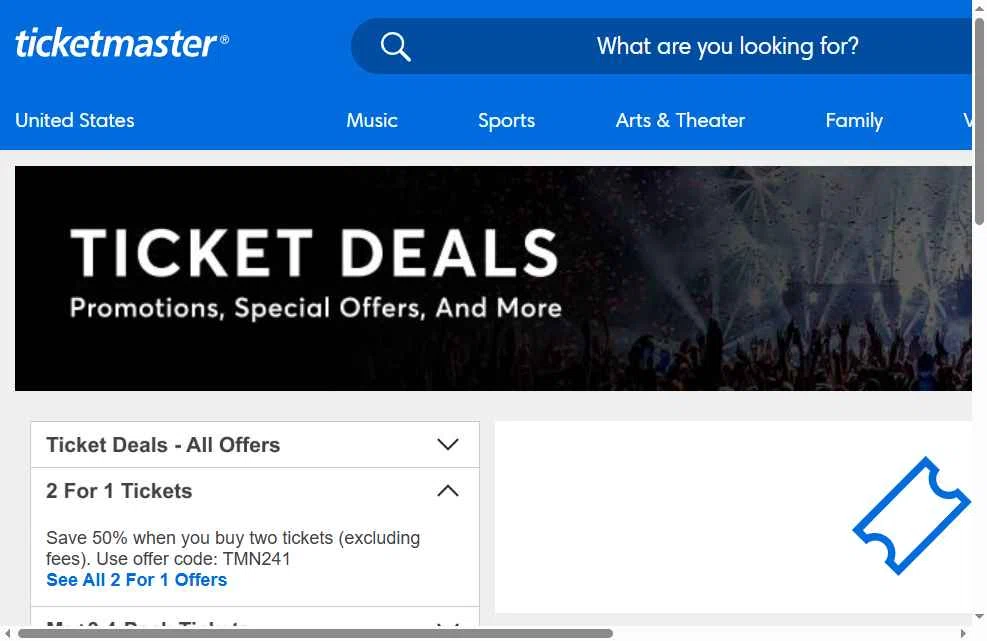Click the magnifying glass search icon
The width and height of the screenshot is (987, 641).
pos(395,47)
